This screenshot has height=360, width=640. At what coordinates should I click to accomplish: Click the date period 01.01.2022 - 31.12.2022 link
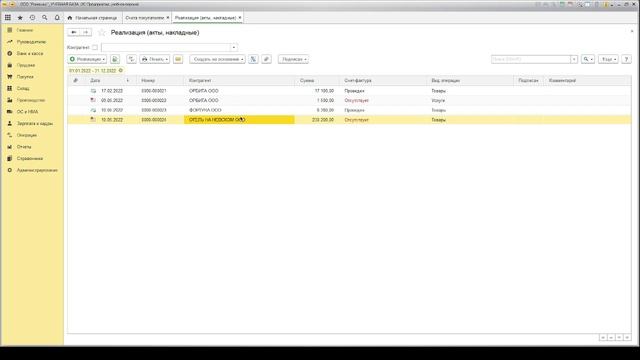point(92,71)
